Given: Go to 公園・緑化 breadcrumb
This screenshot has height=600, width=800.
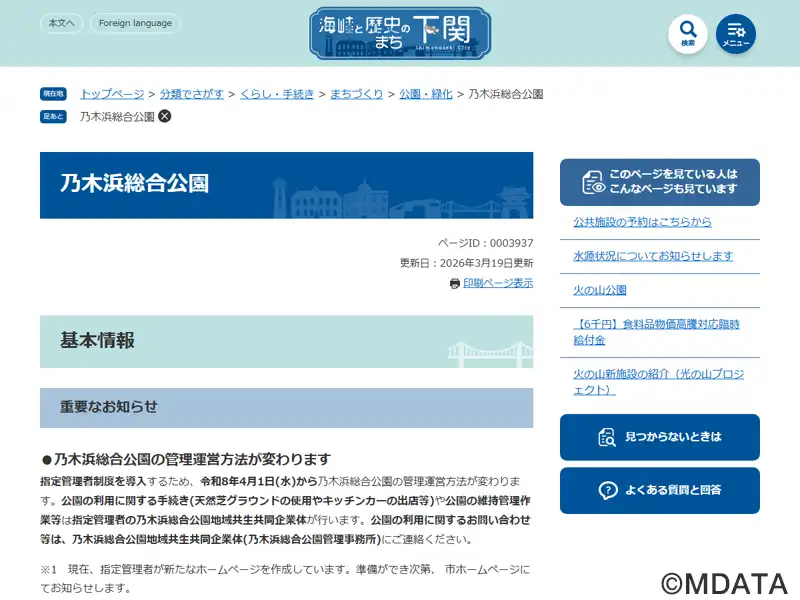Looking at the screenshot, I should pos(426,94).
